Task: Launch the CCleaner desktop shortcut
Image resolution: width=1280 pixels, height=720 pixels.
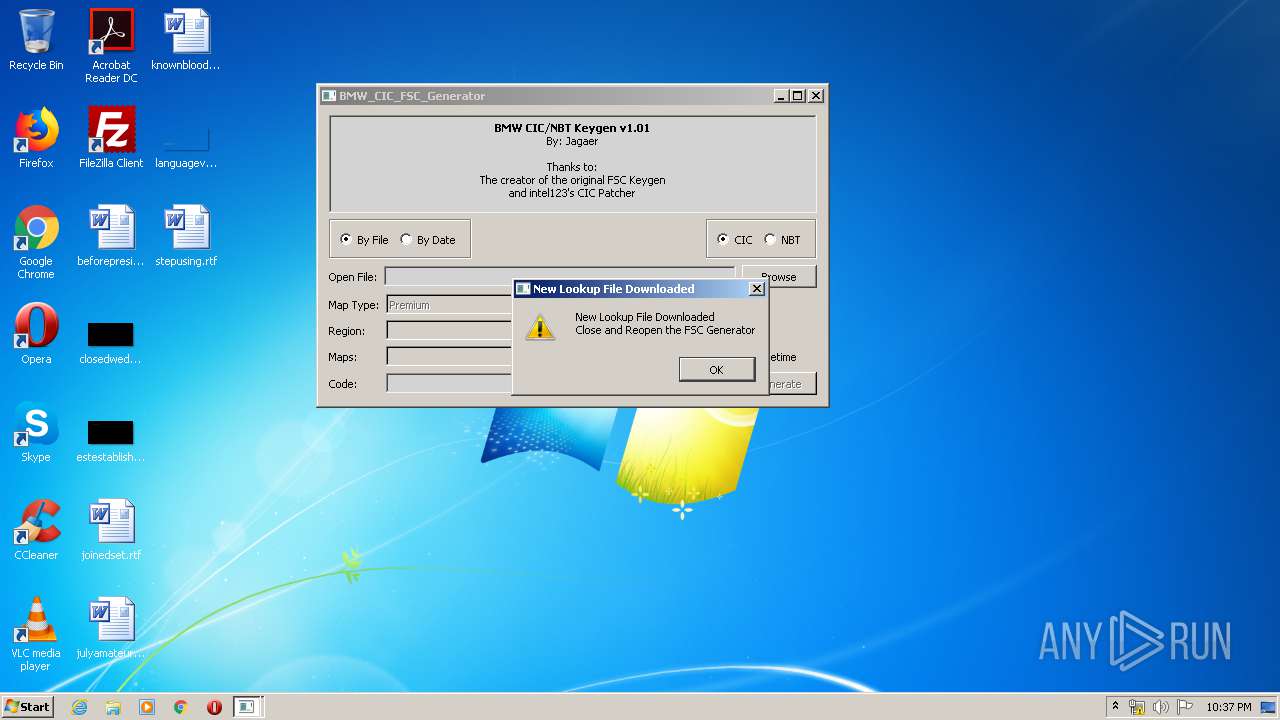Action: tap(36, 530)
